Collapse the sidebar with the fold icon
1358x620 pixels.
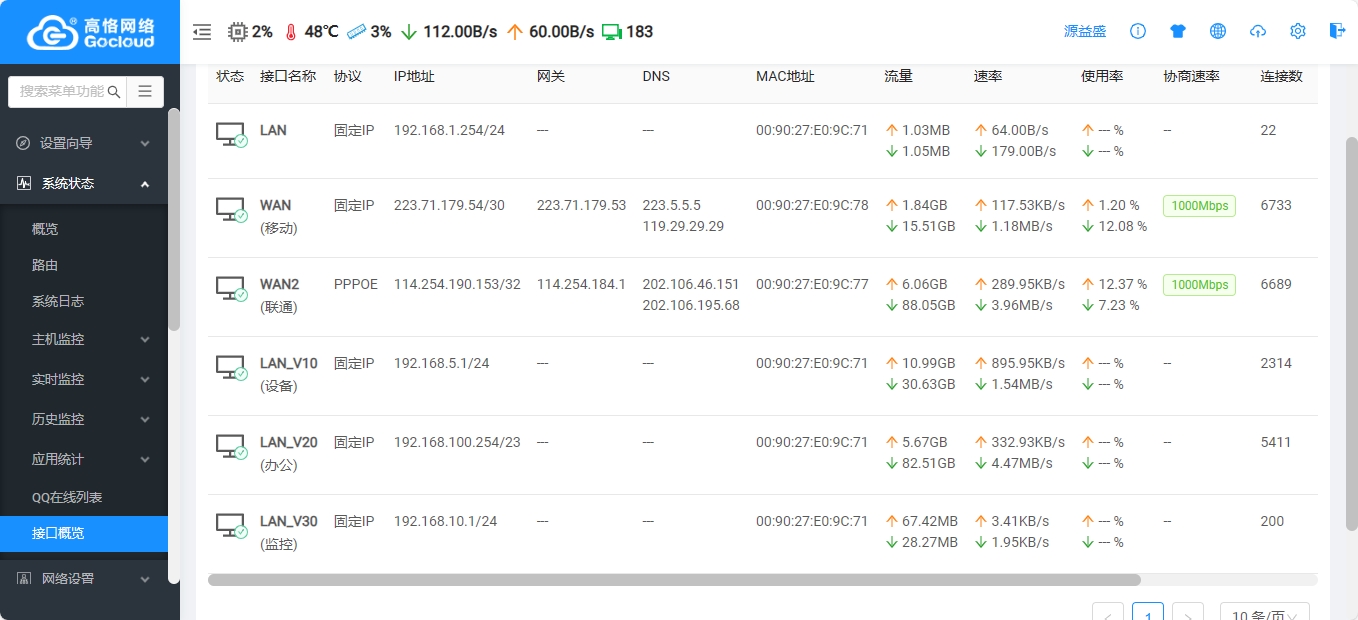tap(202, 32)
